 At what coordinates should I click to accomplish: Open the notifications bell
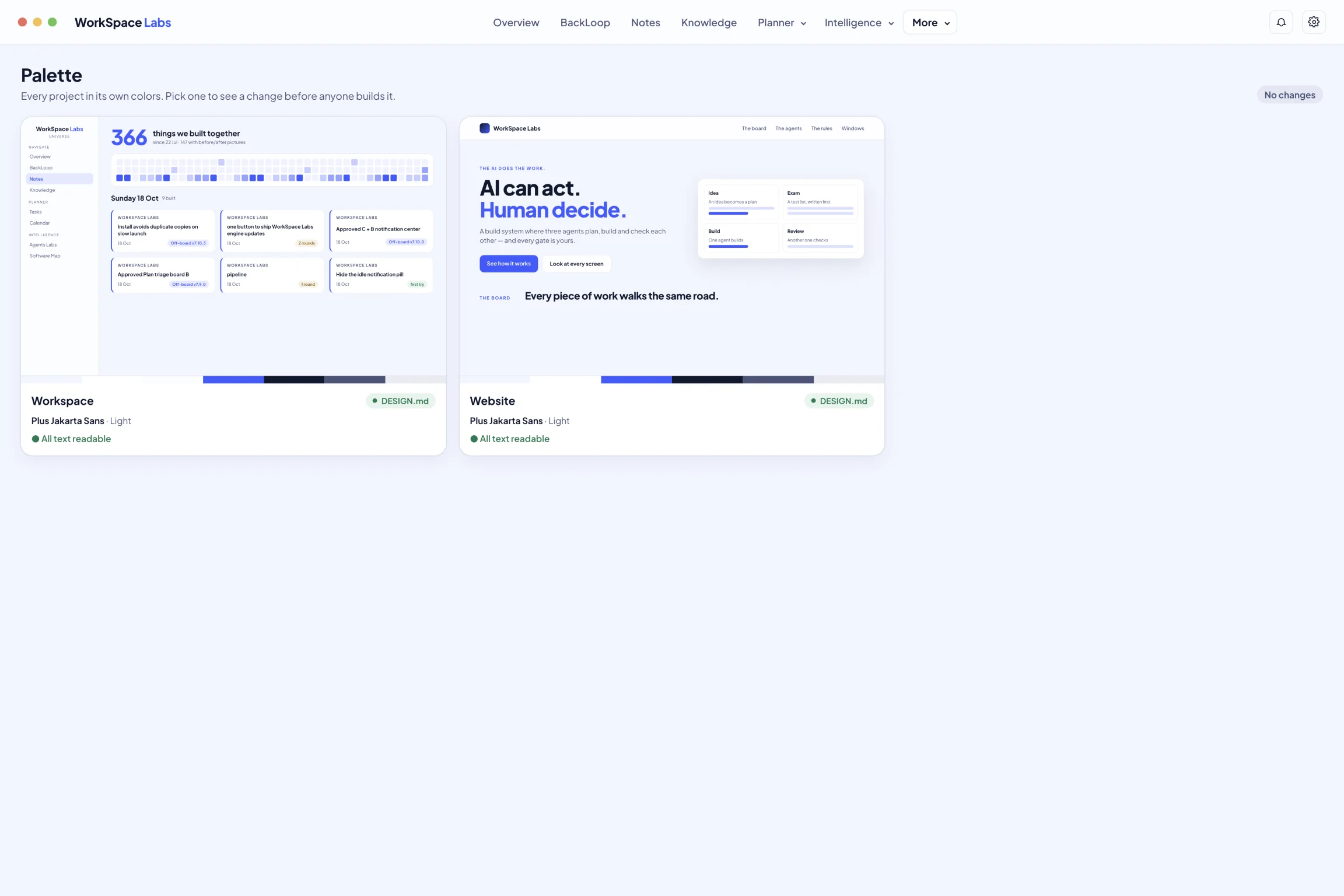(1281, 22)
